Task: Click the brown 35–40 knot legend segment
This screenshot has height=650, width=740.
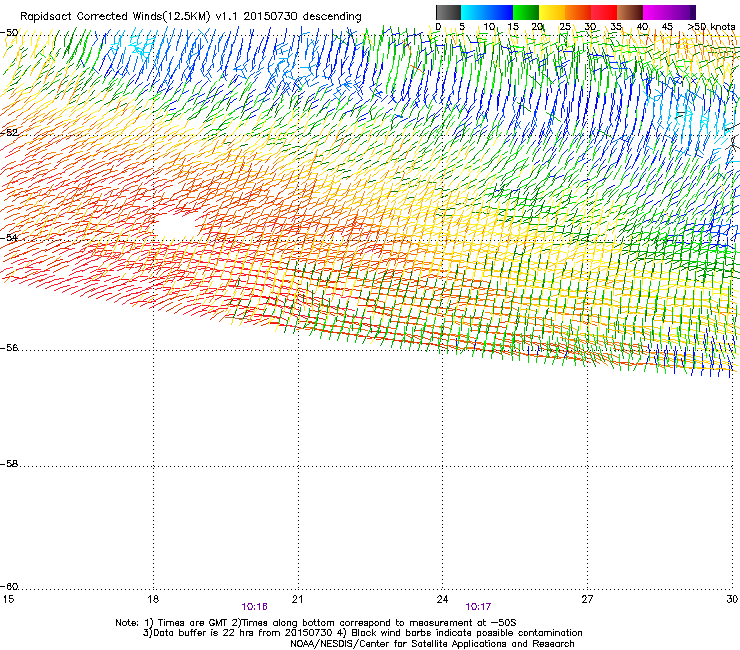Action: 630,12
